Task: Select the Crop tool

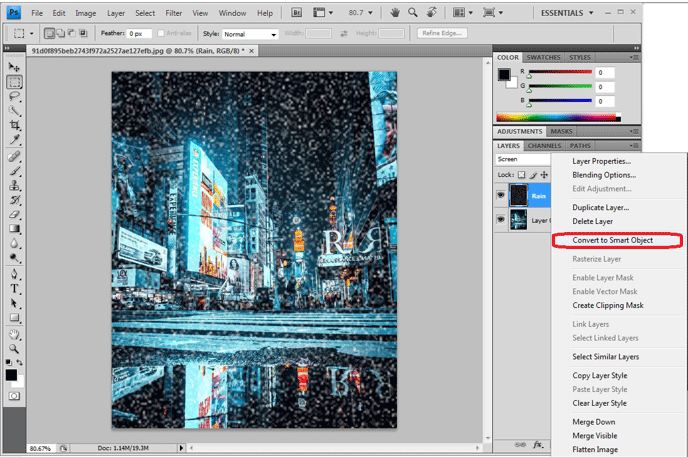Action: pyautogui.click(x=14, y=125)
